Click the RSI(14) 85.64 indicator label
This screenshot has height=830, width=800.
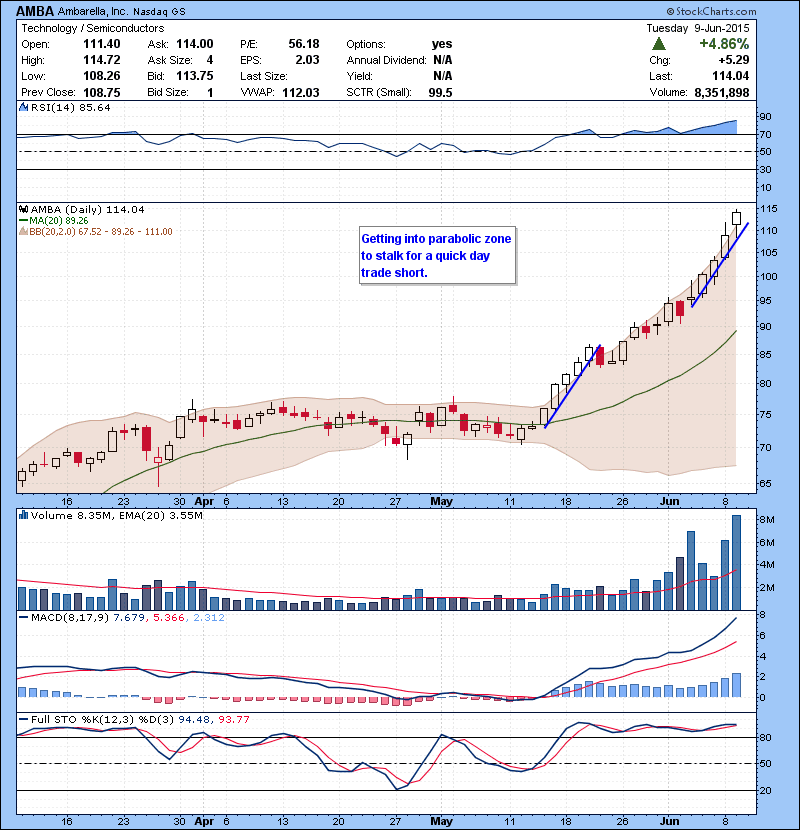click(x=70, y=107)
